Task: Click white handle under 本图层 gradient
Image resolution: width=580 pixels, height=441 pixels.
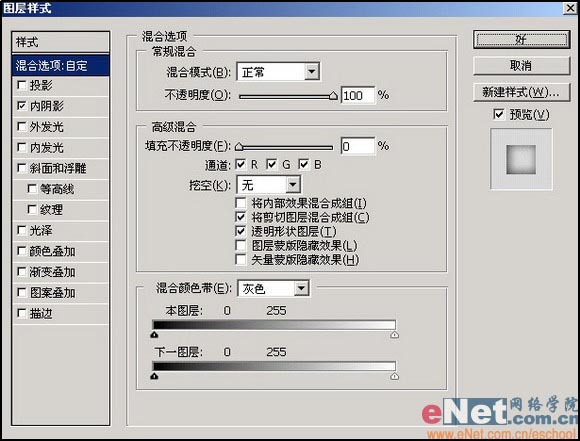Action: [x=395, y=335]
